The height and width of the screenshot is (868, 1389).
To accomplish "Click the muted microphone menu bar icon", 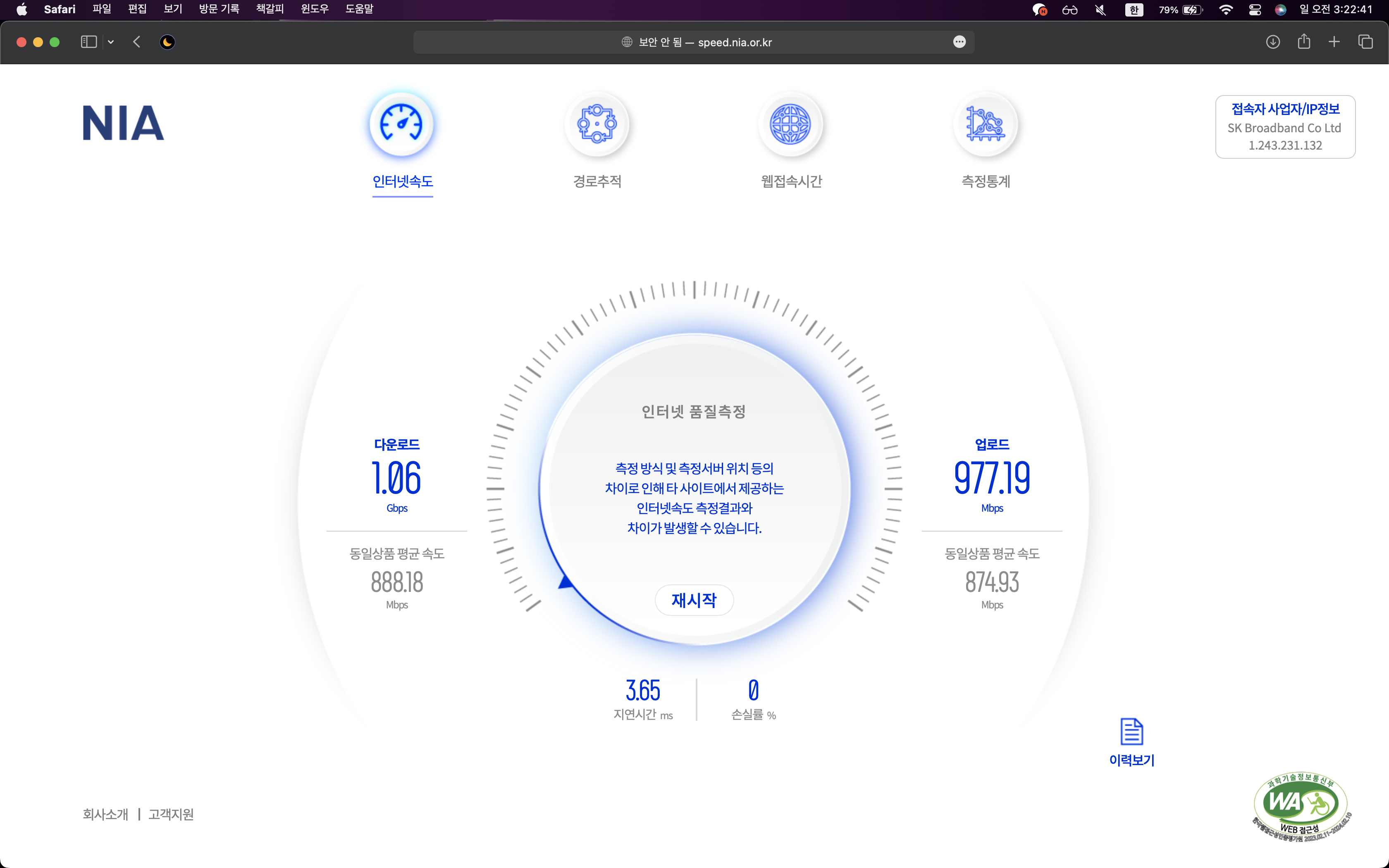I will pos(1100,9).
